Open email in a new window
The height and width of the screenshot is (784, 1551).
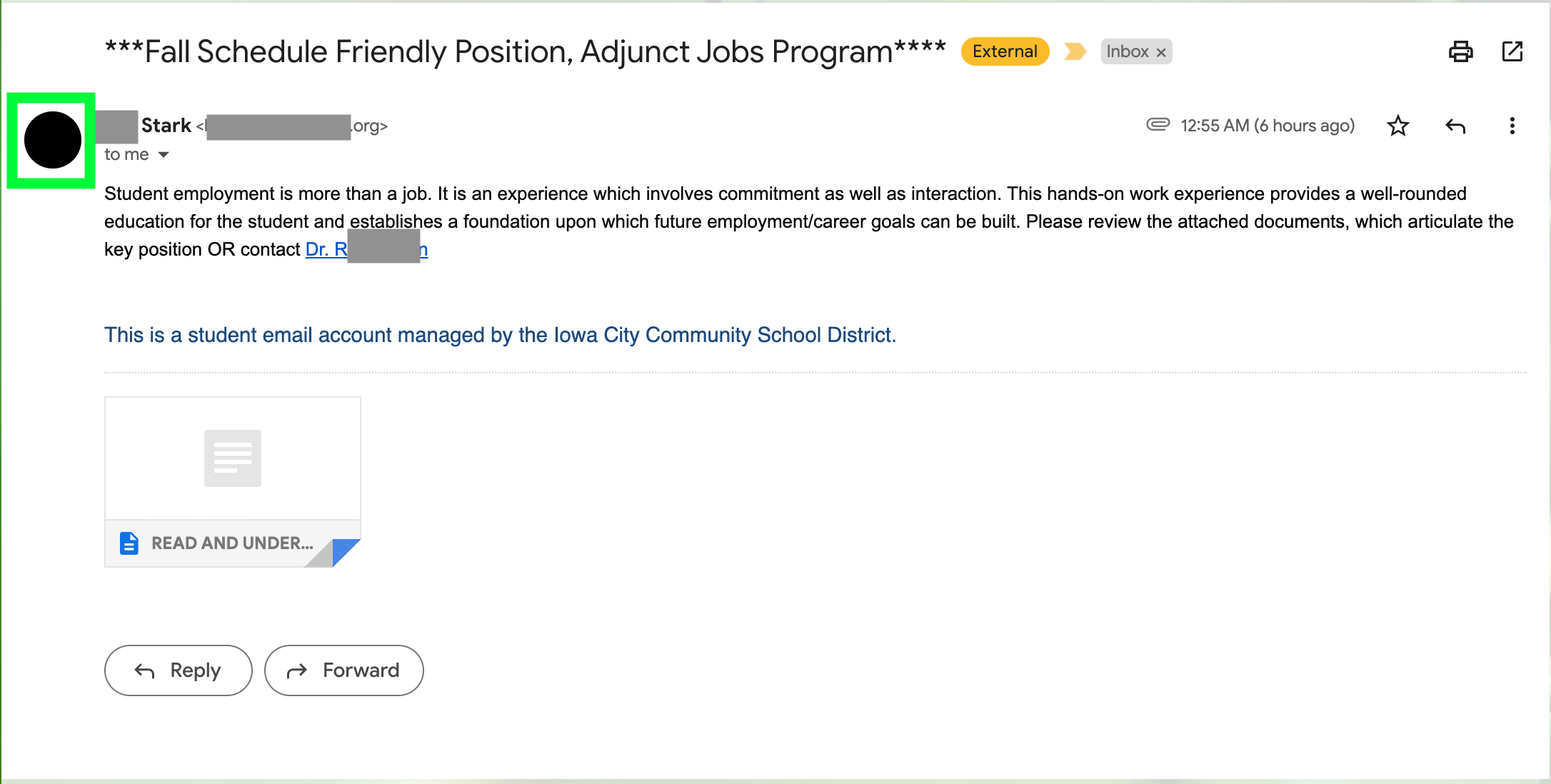pyautogui.click(x=1512, y=51)
